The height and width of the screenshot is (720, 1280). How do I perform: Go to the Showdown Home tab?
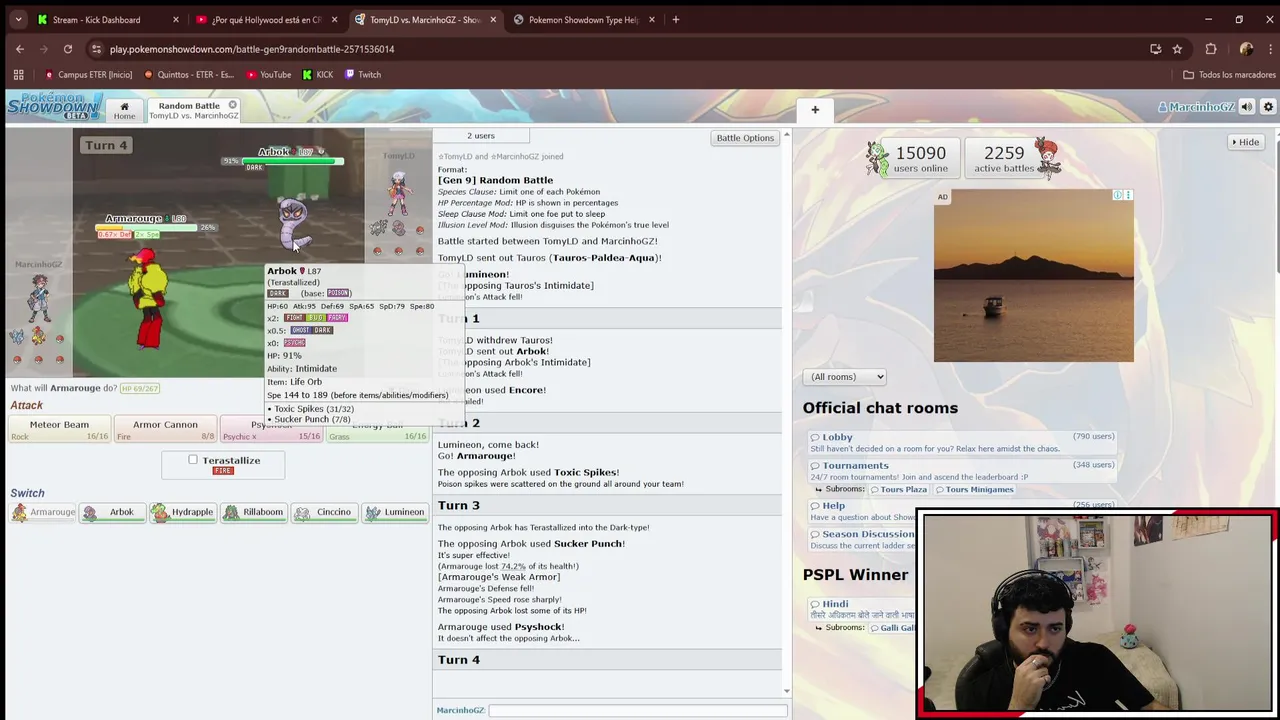(124, 110)
